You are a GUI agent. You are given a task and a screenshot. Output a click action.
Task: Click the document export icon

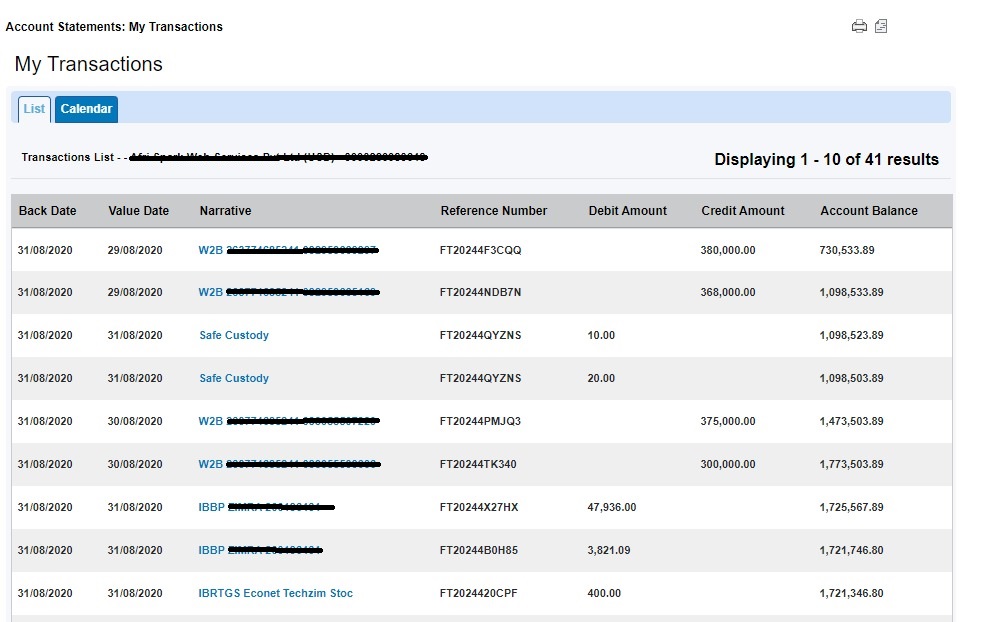click(881, 27)
